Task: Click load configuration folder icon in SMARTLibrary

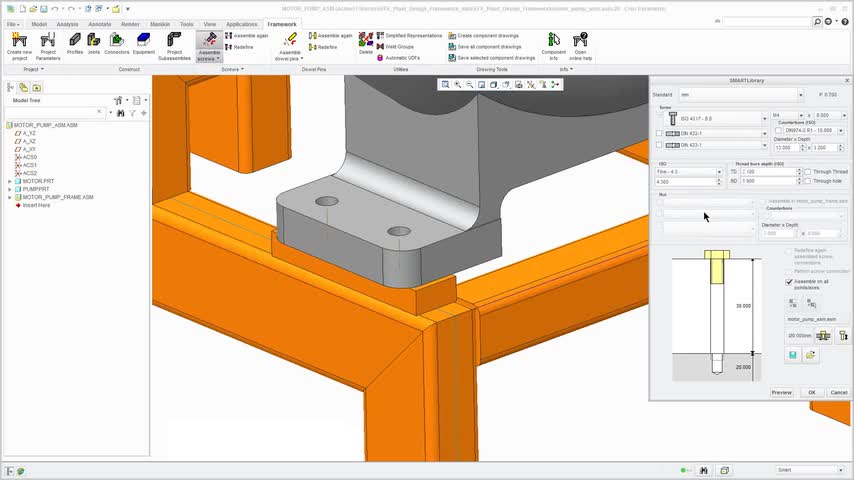Action: [810, 355]
